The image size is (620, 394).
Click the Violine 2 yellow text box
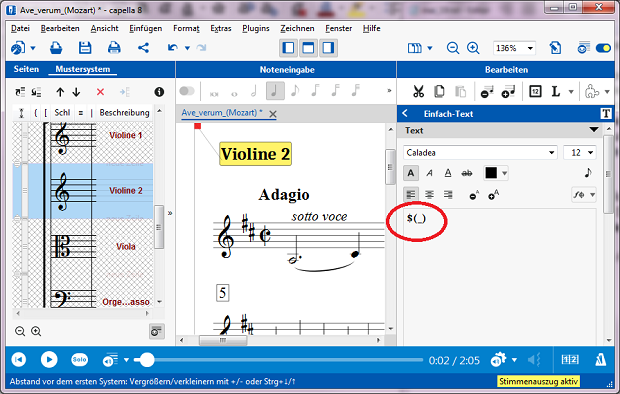255,154
